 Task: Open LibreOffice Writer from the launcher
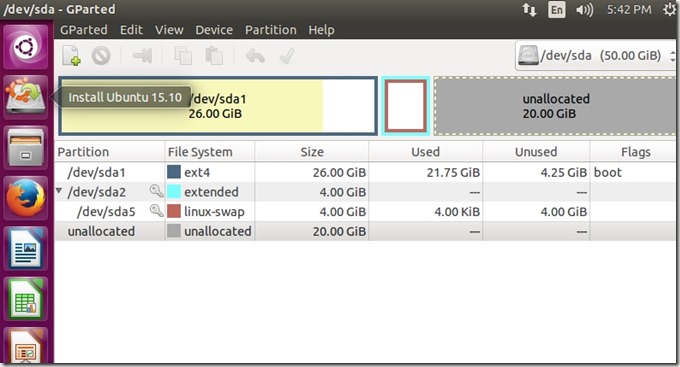[x=26, y=249]
